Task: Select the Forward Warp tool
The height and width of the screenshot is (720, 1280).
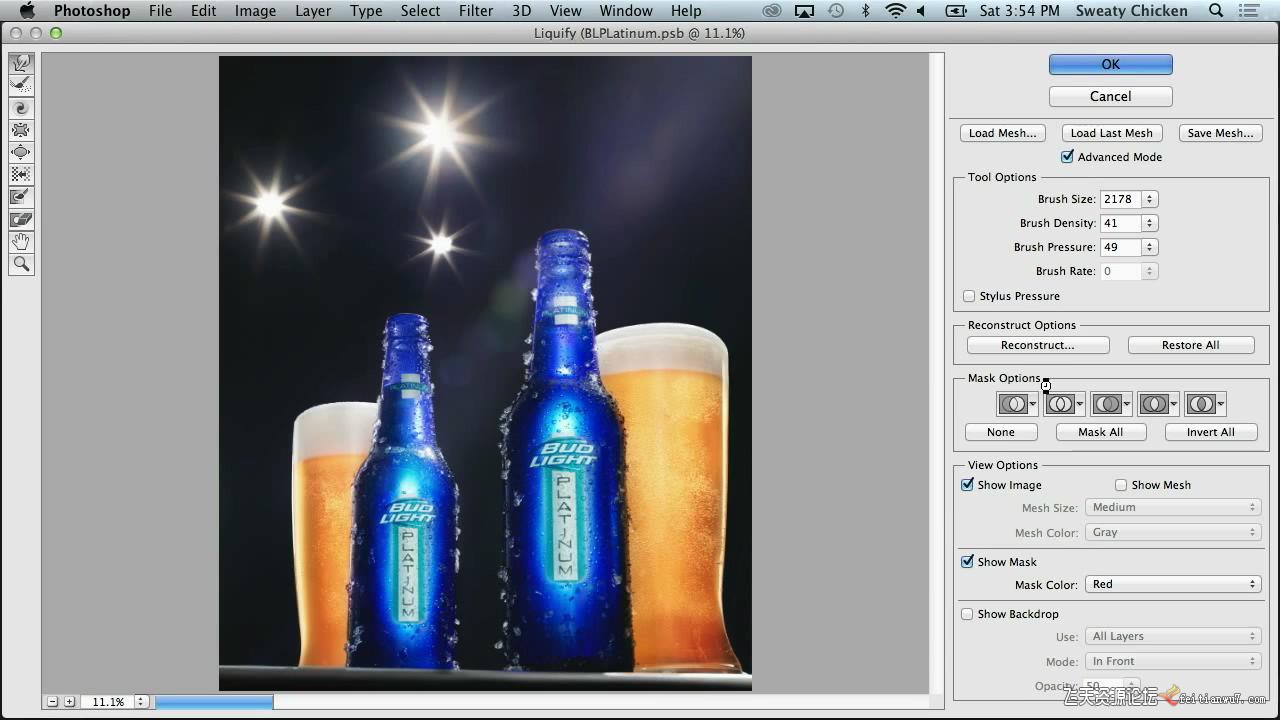Action: point(21,63)
